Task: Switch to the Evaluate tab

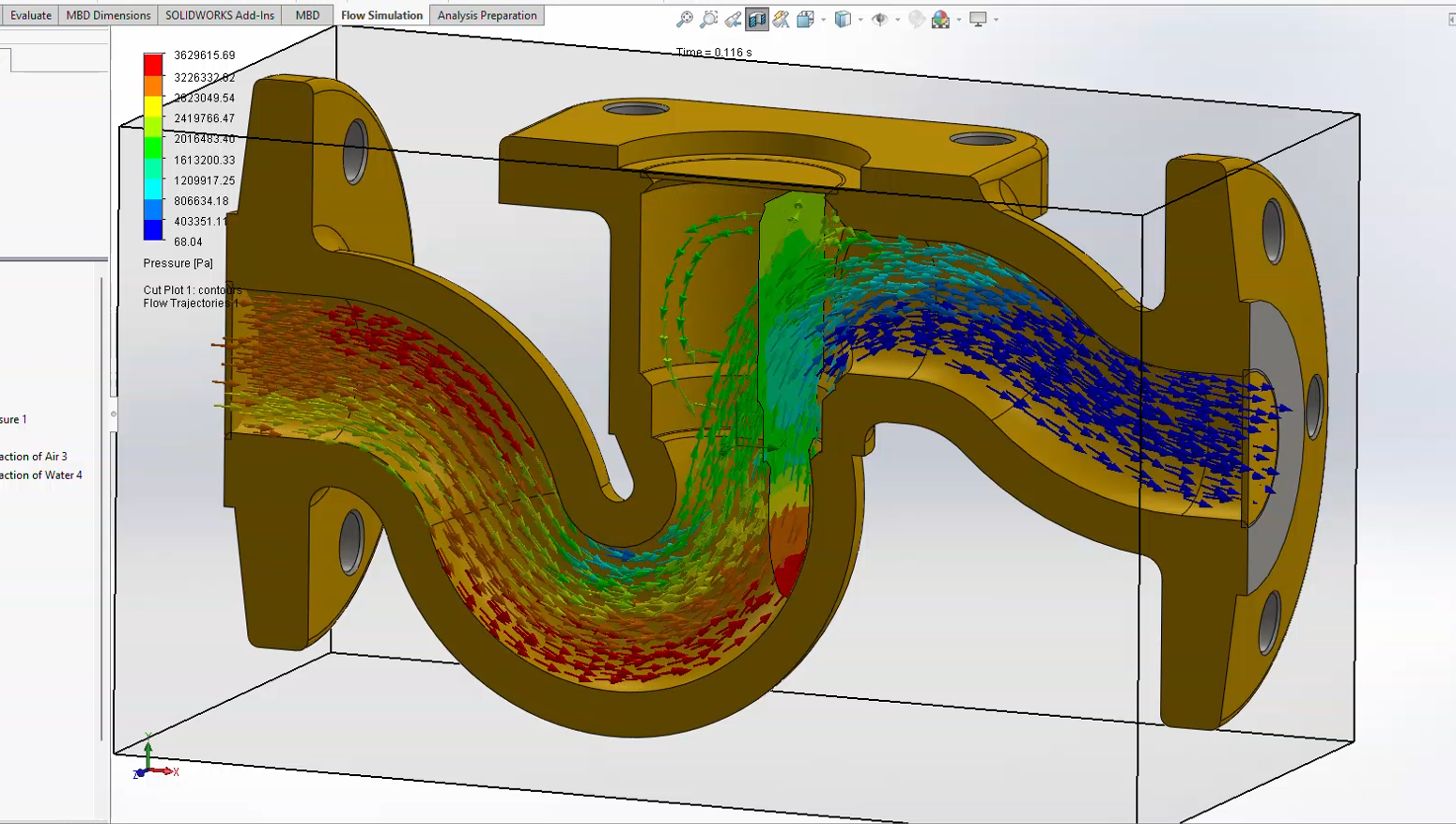Action: [31, 15]
